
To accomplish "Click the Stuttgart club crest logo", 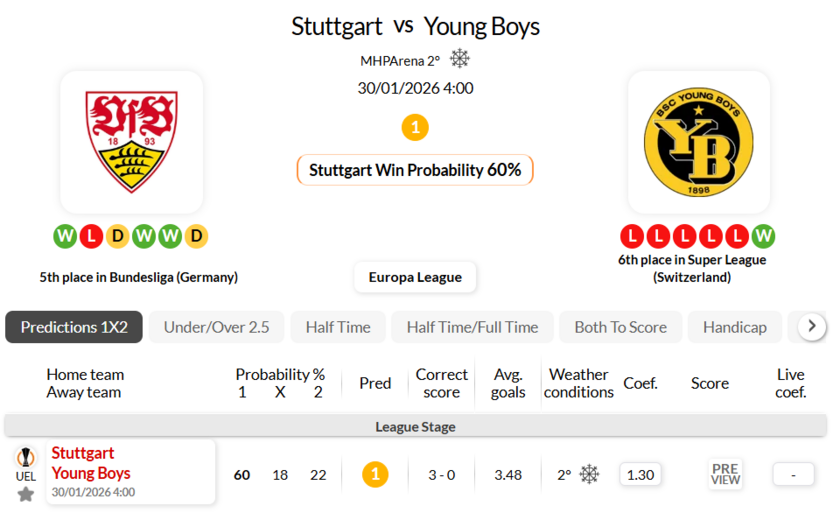I will click(131, 142).
